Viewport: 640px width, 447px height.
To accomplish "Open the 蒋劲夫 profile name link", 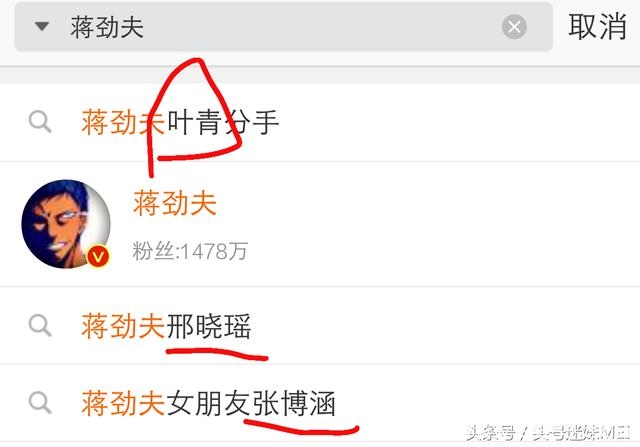I will pyautogui.click(x=175, y=202).
